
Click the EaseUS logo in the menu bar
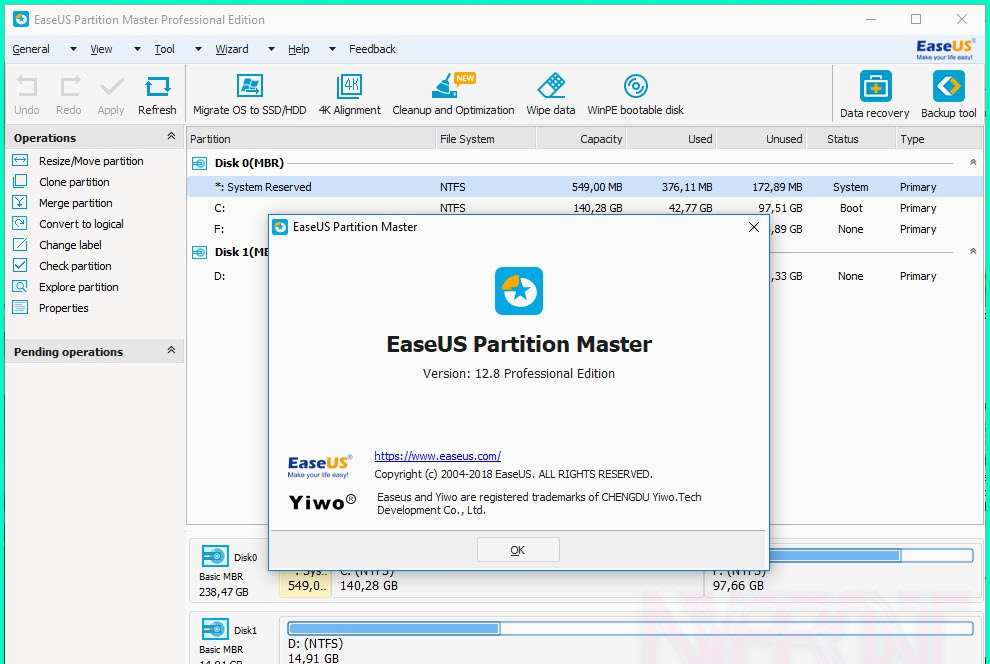(945, 49)
